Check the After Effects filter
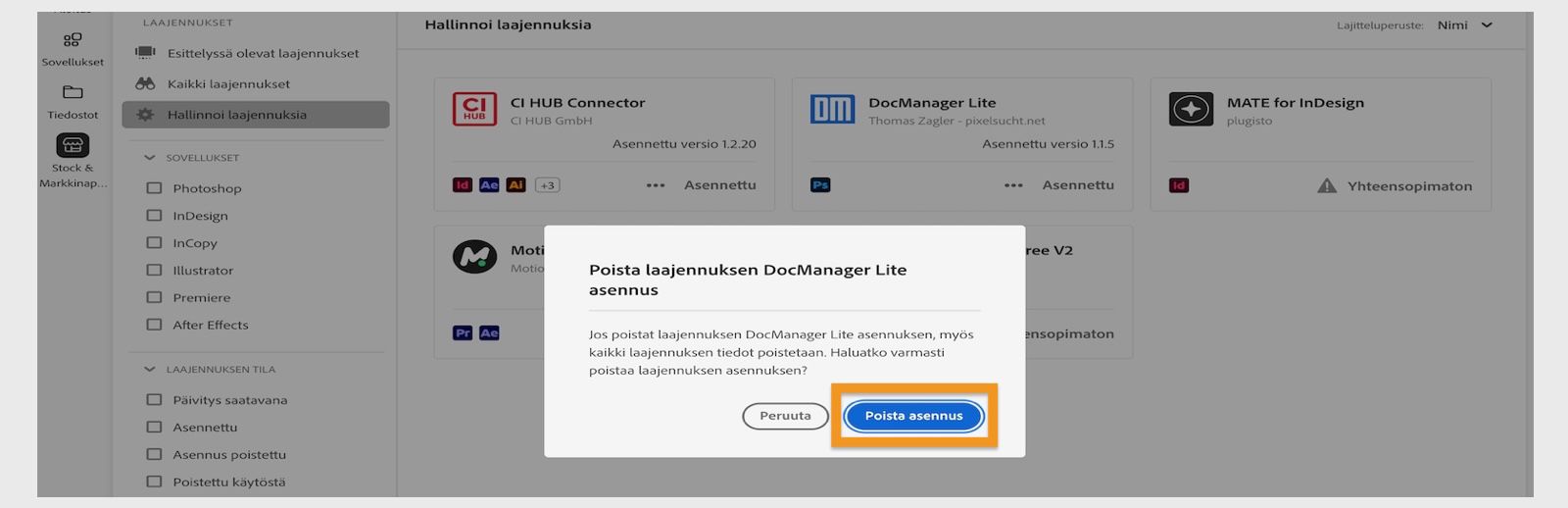Viewport: 1568px width, 508px height. 154,325
